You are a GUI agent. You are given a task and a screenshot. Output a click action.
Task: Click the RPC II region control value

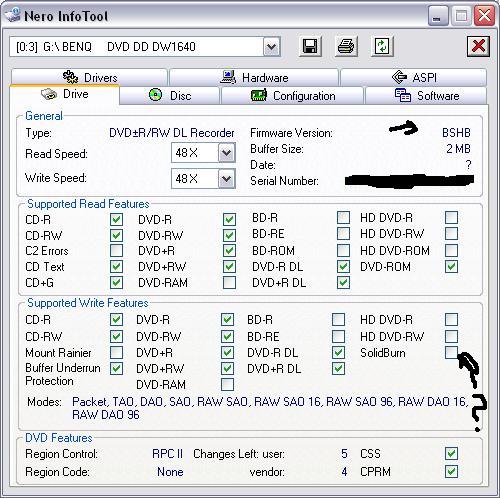[167, 454]
